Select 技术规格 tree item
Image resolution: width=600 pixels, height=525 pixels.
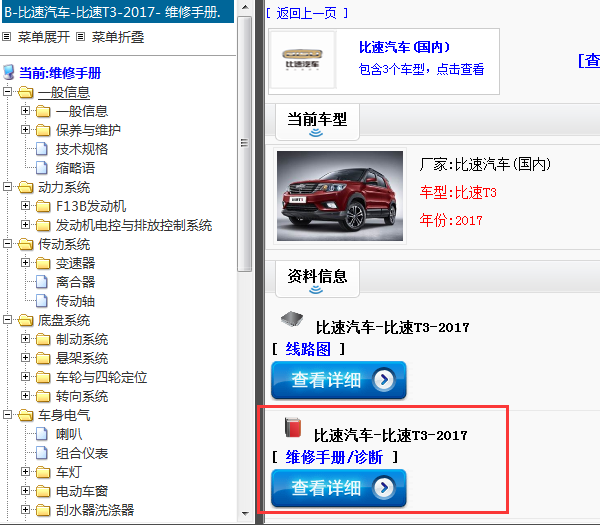click(x=82, y=149)
